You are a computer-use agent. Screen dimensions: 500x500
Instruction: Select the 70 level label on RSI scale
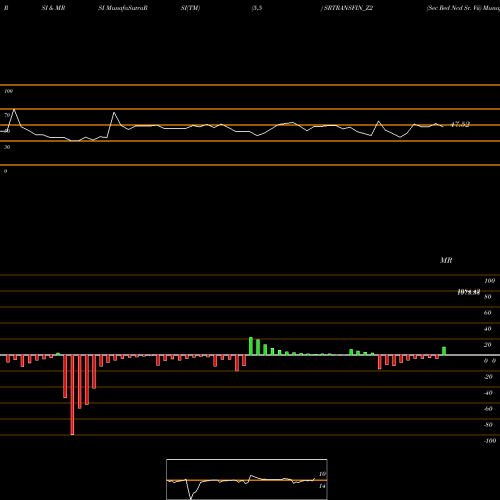[7, 115]
